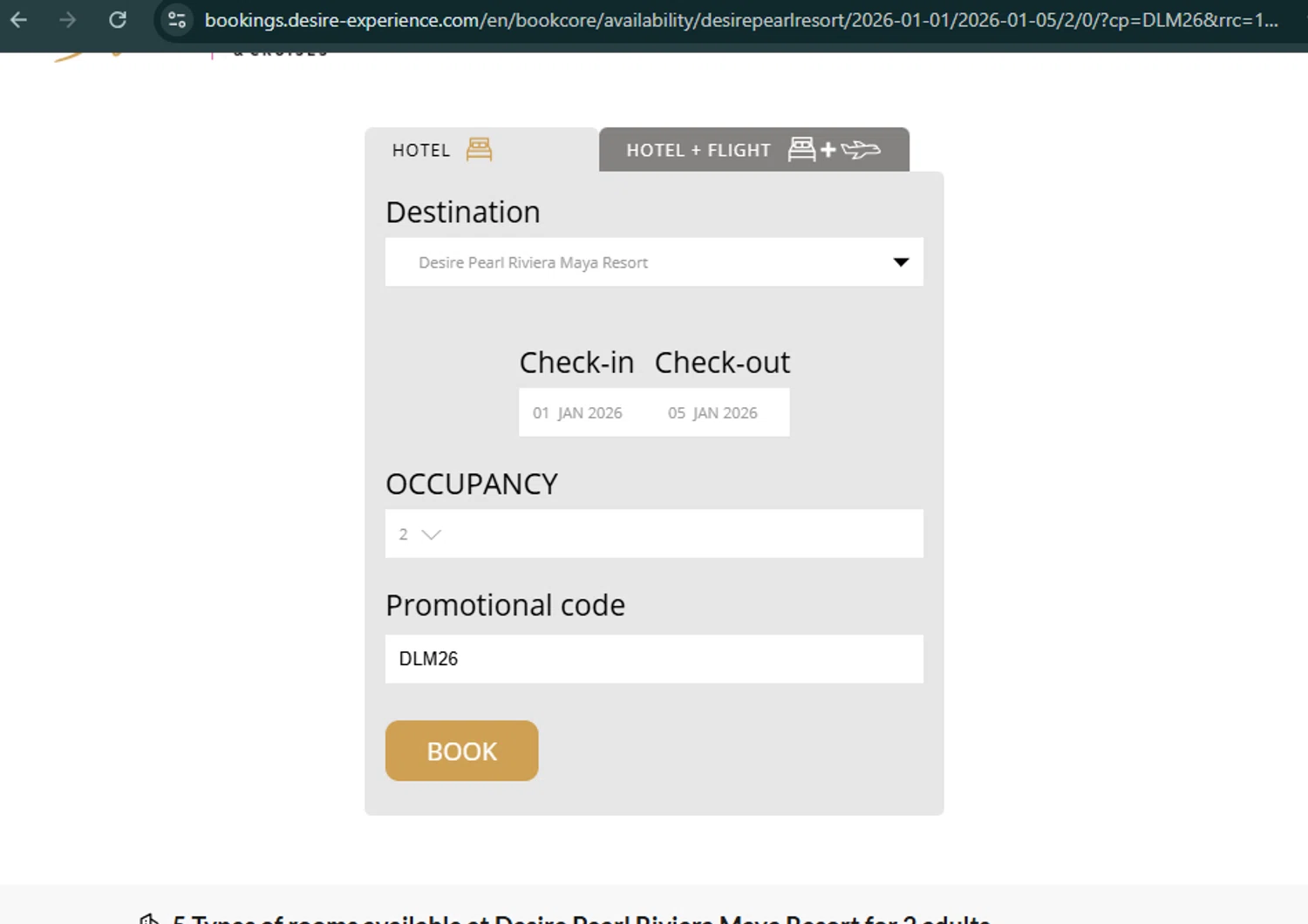Click the rooms available heading text

click(x=581, y=919)
